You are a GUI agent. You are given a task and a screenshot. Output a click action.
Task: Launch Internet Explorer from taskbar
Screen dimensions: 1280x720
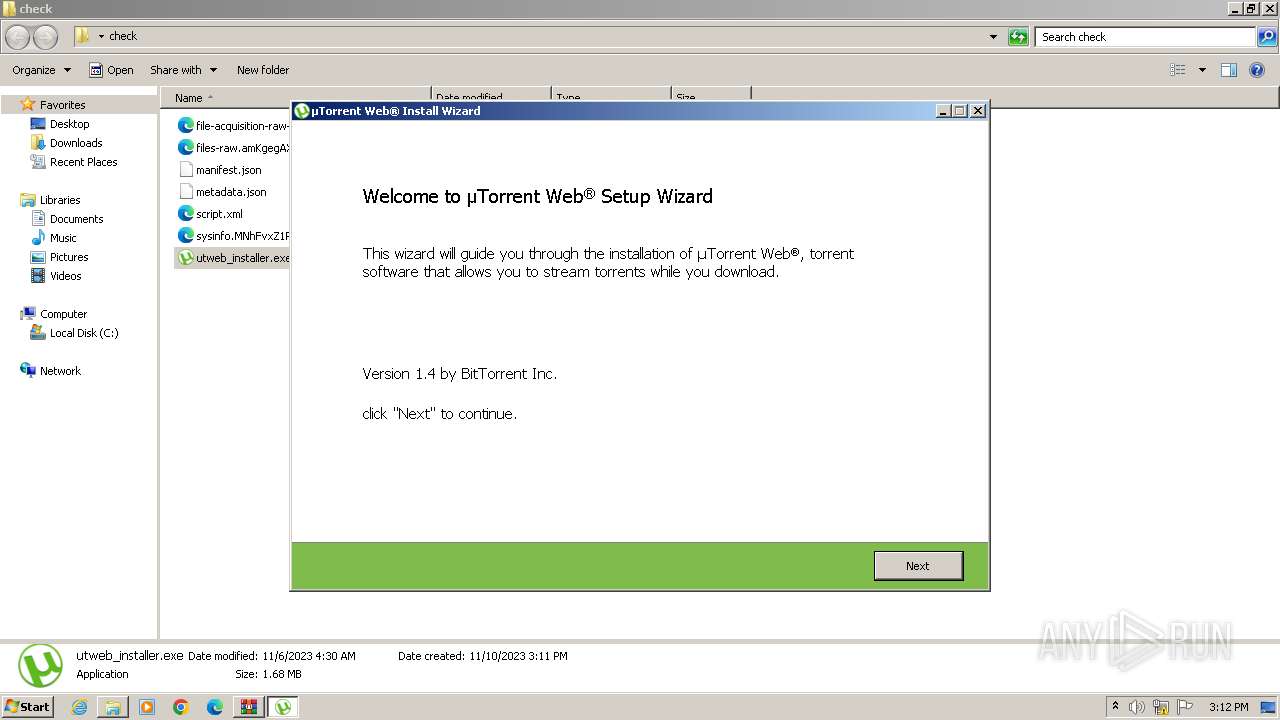[x=79, y=707]
